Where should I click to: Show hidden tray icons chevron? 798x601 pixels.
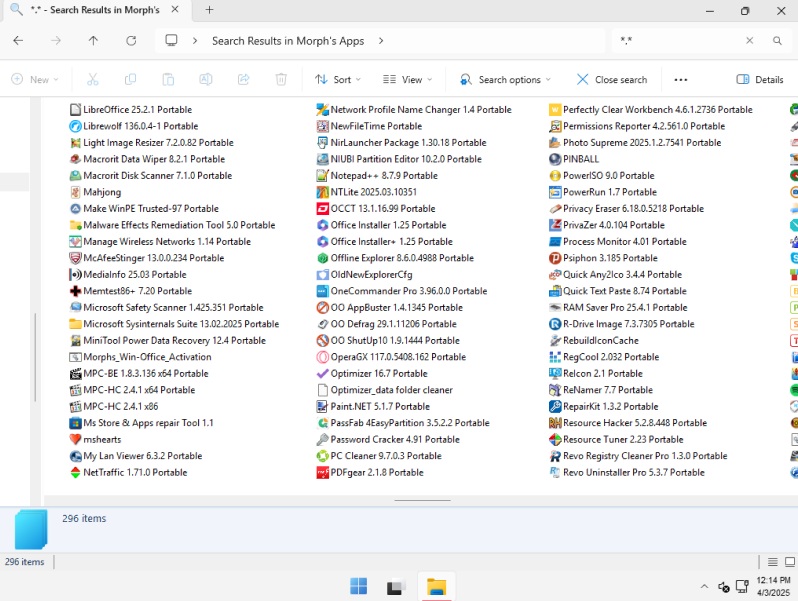(704, 587)
